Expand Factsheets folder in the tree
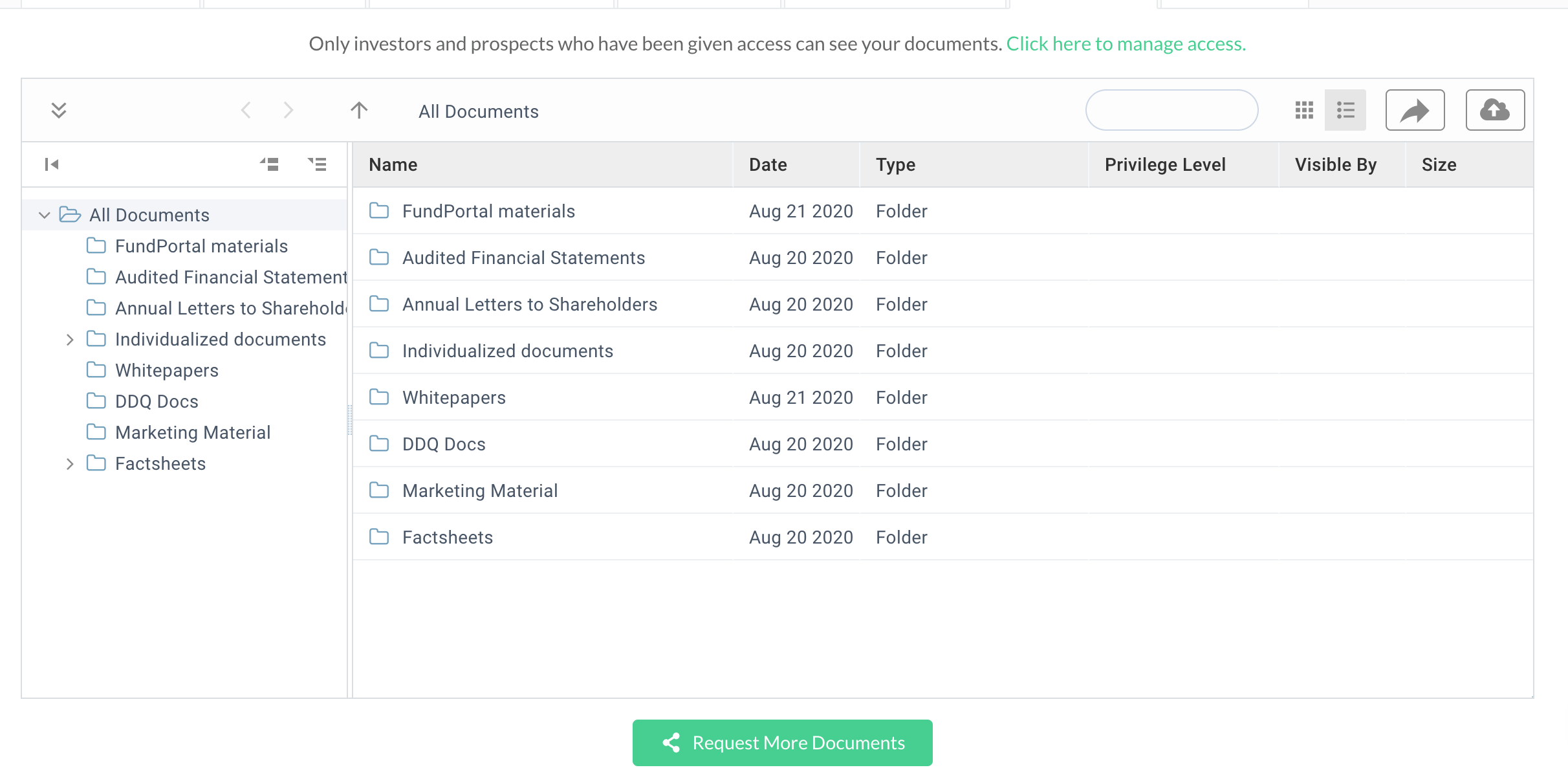This screenshot has width=1568, height=783. (70, 464)
